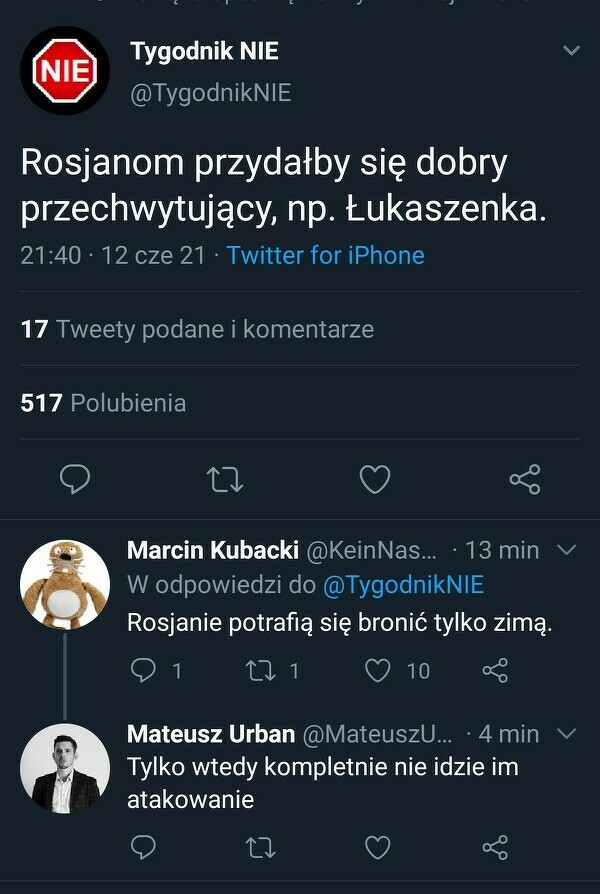View 17 Tweety podane i komentarze
600x894 pixels.
[x=197, y=329]
